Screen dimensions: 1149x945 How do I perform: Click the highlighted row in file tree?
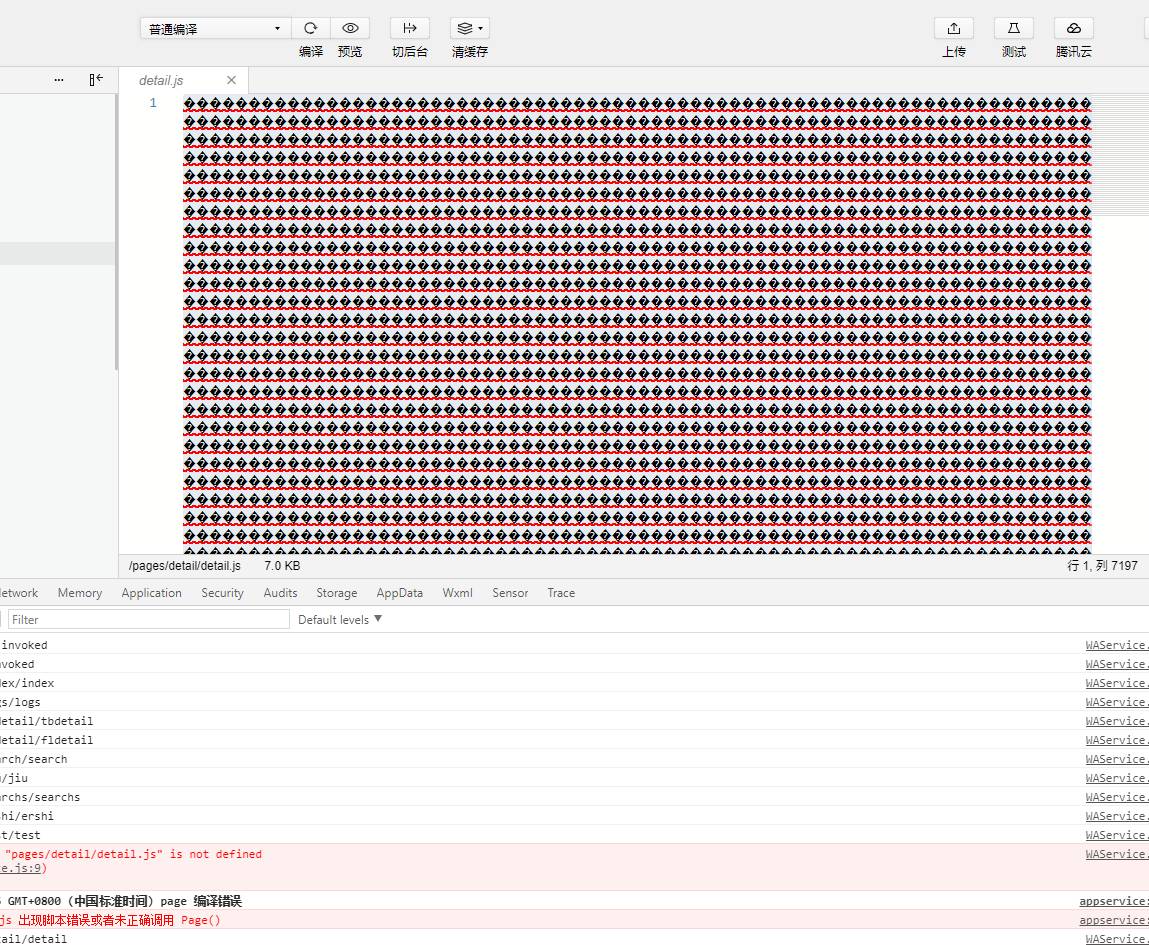[57, 253]
